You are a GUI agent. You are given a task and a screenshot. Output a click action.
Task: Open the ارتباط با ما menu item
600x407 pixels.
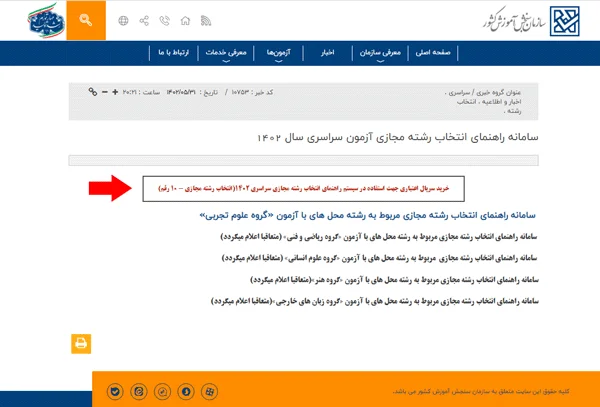[174, 52]
